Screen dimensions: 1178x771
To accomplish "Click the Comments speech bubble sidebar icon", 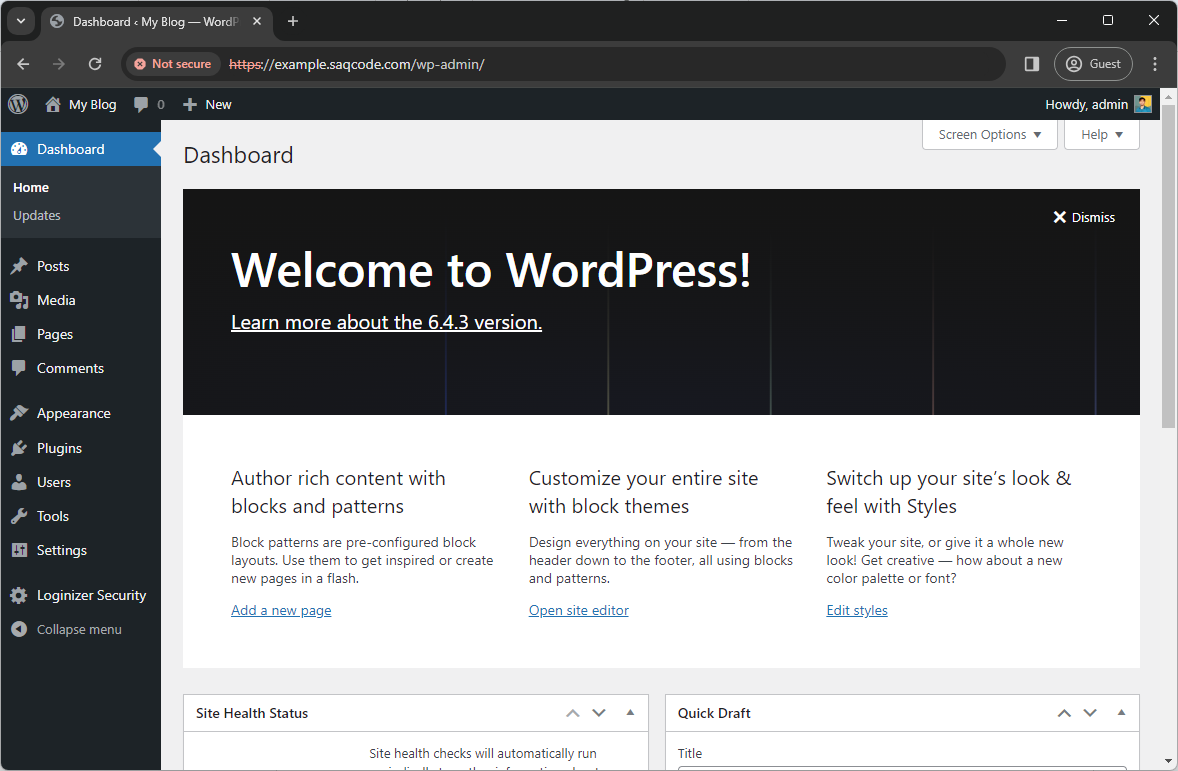I will point(20,368).
